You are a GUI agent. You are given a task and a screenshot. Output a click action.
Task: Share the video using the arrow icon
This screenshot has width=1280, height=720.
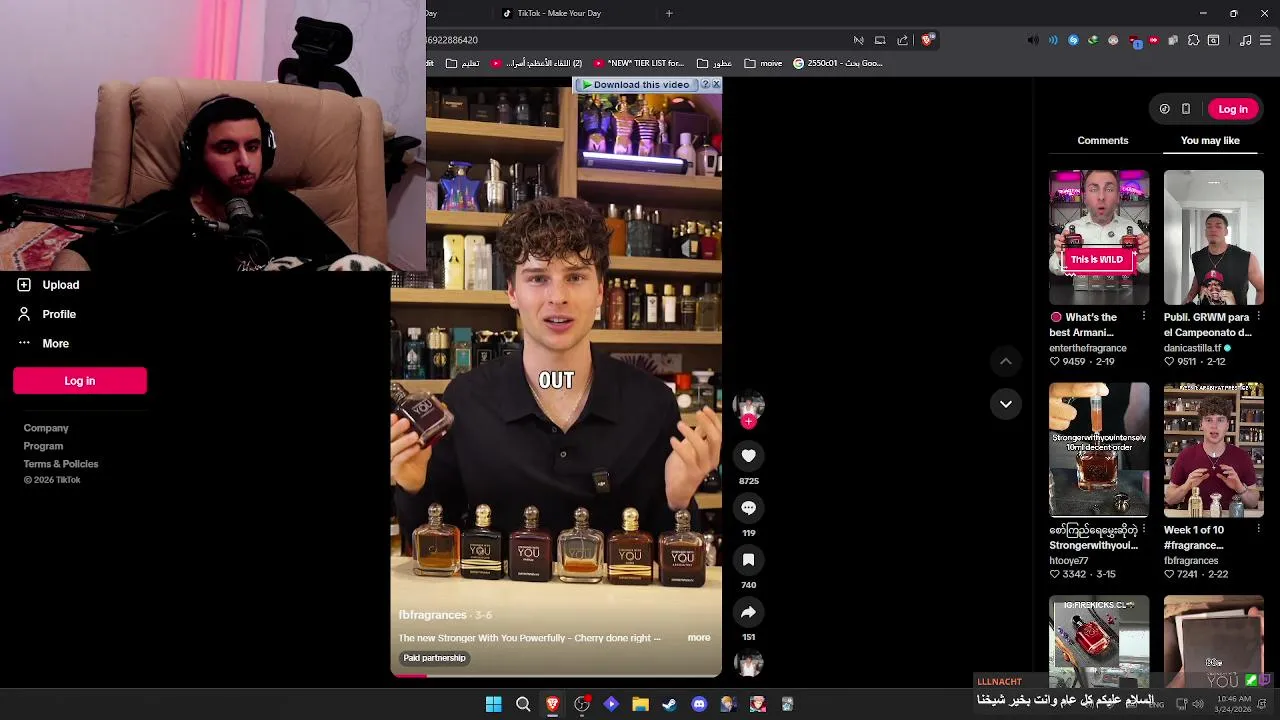click(748, 612)
